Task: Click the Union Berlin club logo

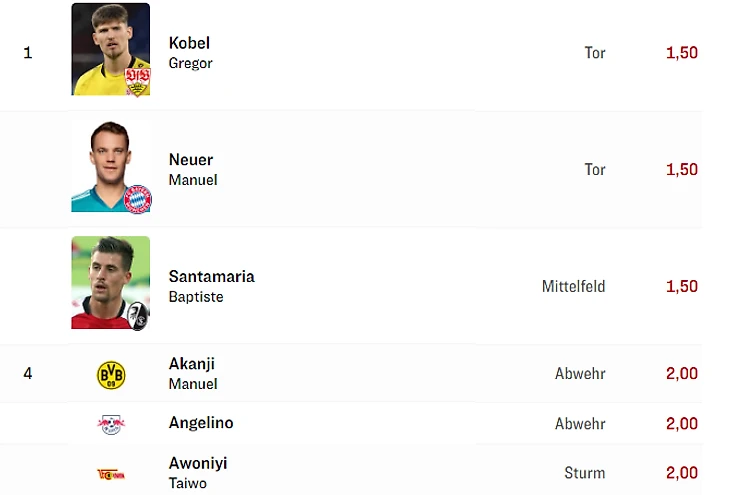Action: (111, 473)
